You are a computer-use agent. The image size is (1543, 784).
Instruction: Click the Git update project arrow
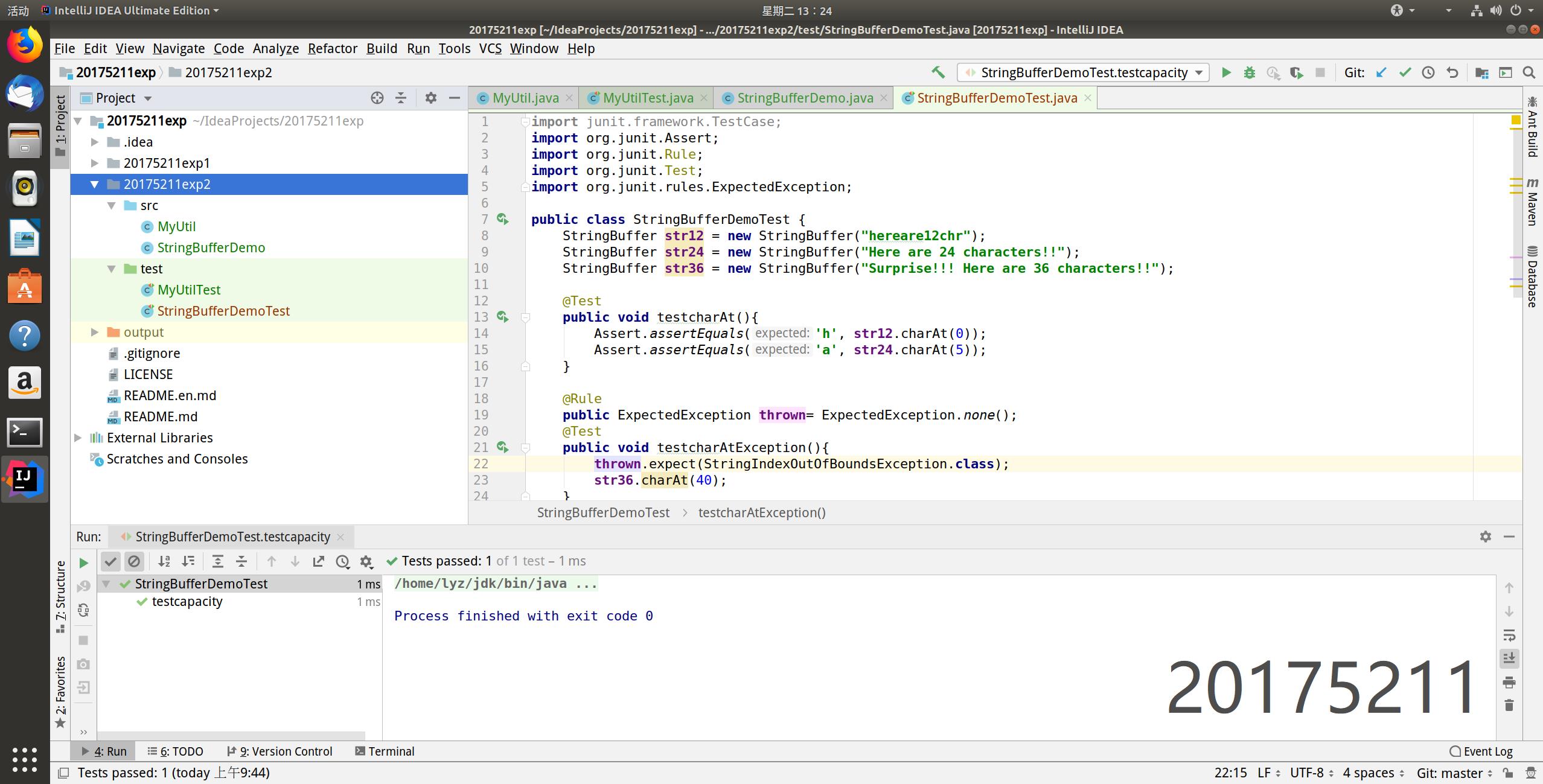pos(1381,72)
